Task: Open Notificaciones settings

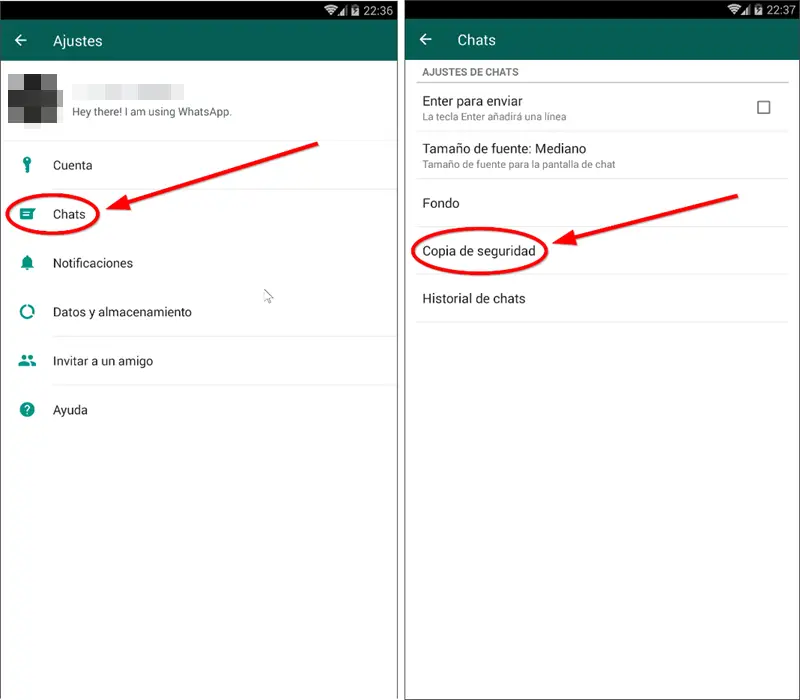Action: pyautogui.click(x=199, y=263)
